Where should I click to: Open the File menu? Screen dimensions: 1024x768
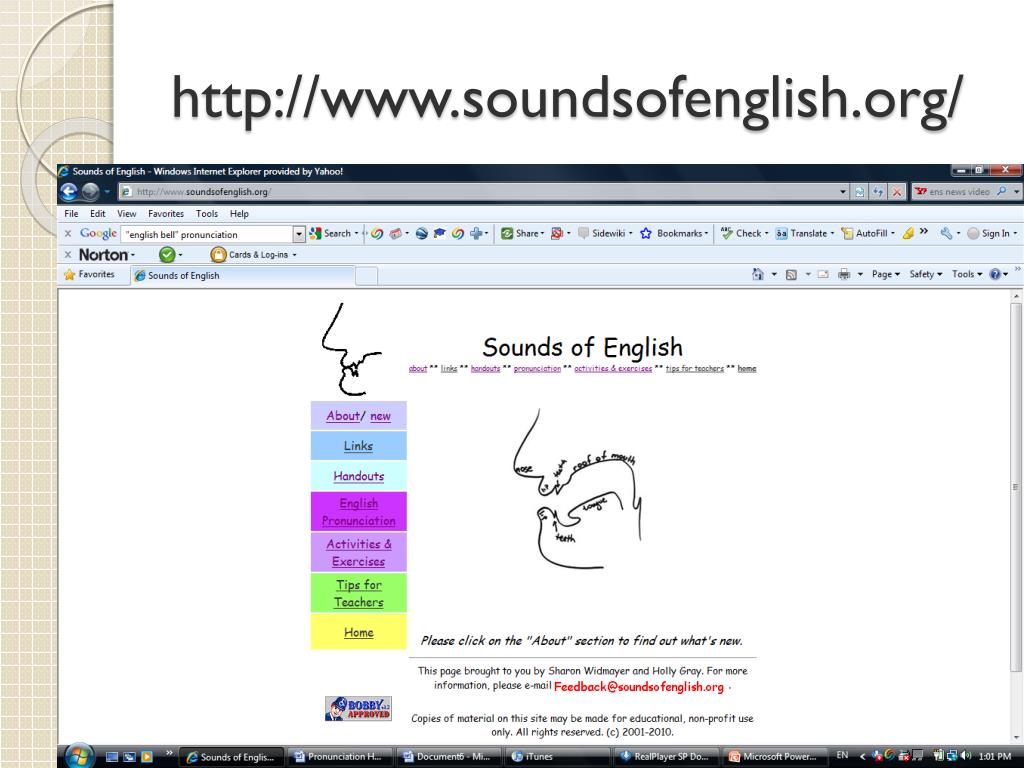click(71, 214)
